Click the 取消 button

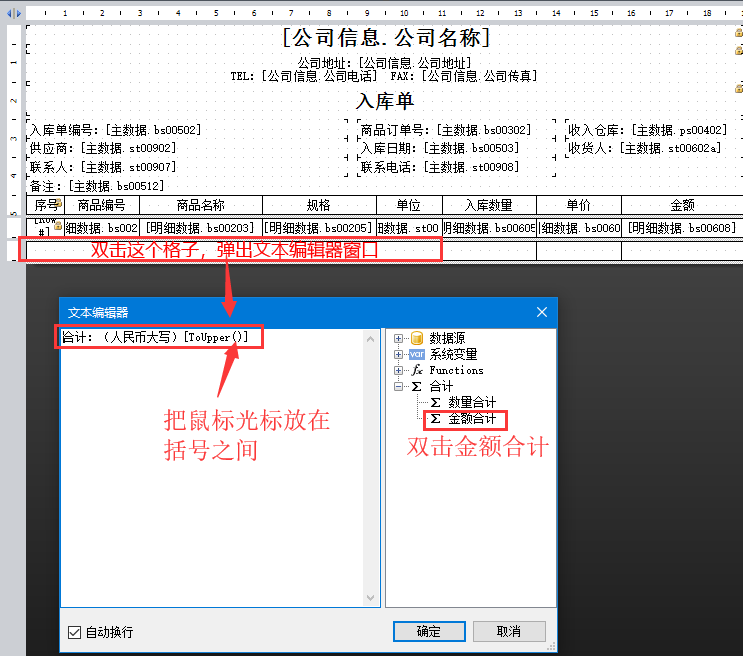509,631
